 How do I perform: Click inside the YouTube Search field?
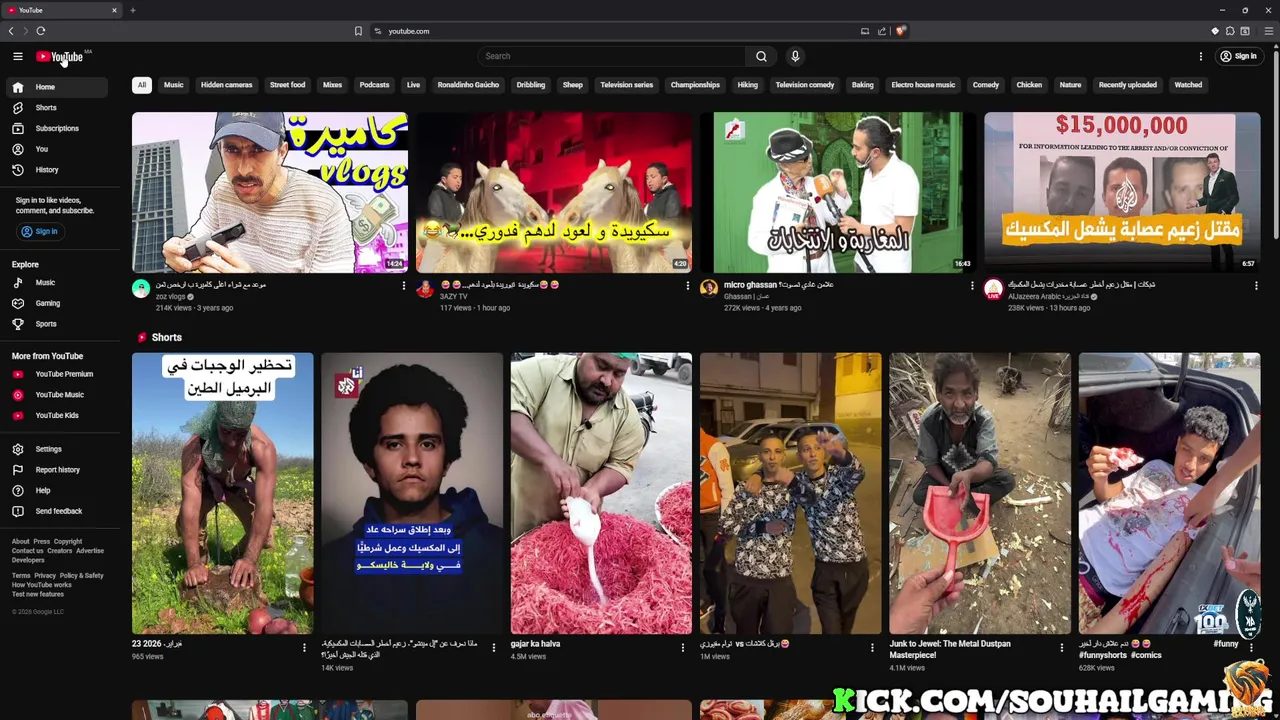coord(611,56)
